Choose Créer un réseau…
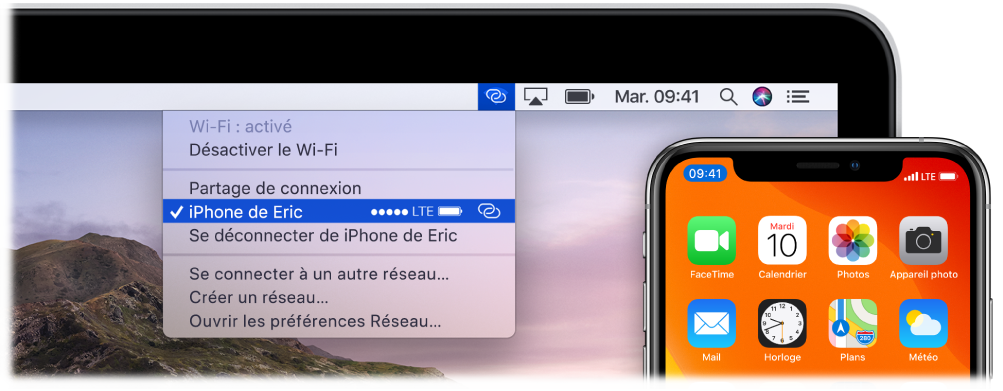Screen dimensions: 1003x391 pyautogui.click(x=339, y=298)
